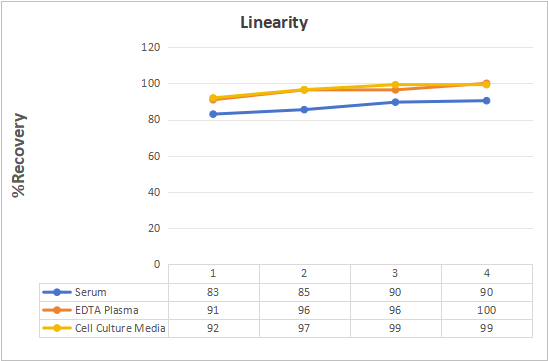This screenshot has height=361, width=548.
Task: Click the EDTA Plasma value 91 cell
Action: click(x=214, y=310)
